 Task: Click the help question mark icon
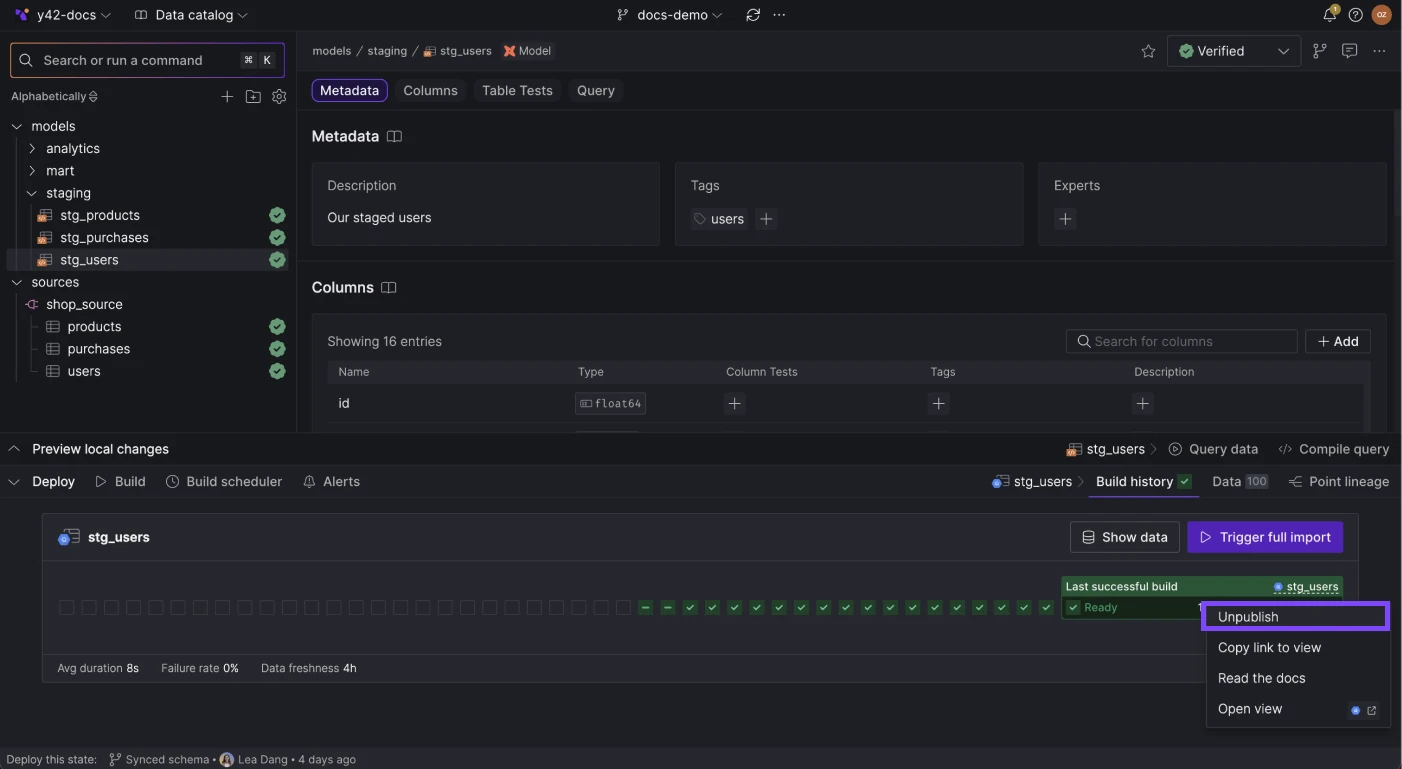[x=1355, y=15]
